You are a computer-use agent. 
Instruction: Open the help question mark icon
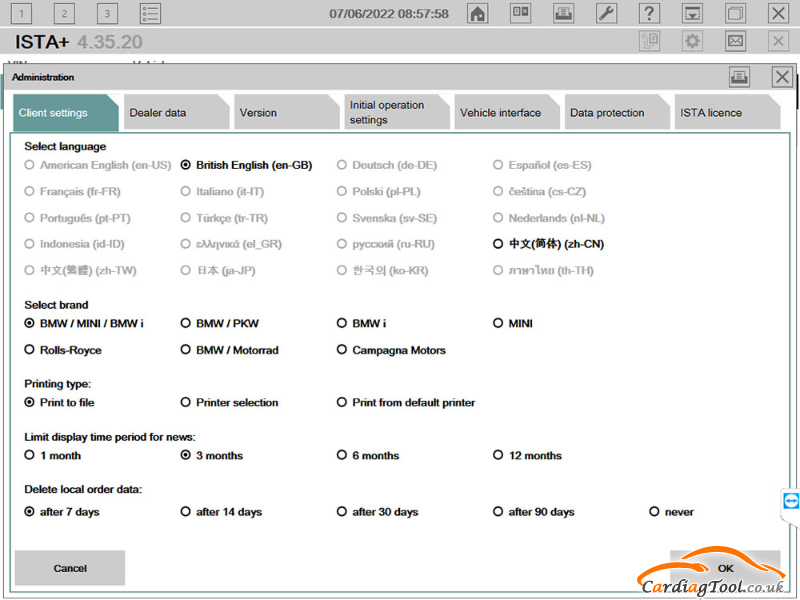(x=649, y=13)
